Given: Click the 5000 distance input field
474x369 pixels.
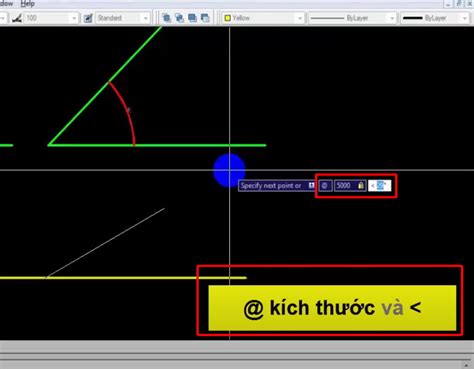Looking at the screenshot, I should pyautogui.click(x=350, y=186).
